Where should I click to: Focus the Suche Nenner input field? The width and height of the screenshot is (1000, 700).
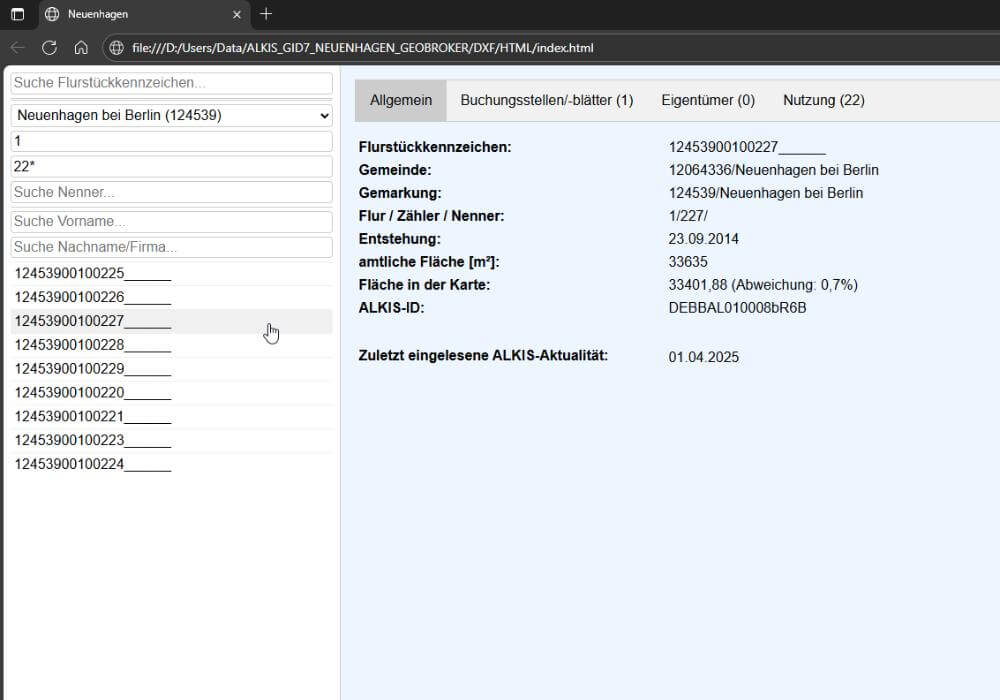coord(171,192)
